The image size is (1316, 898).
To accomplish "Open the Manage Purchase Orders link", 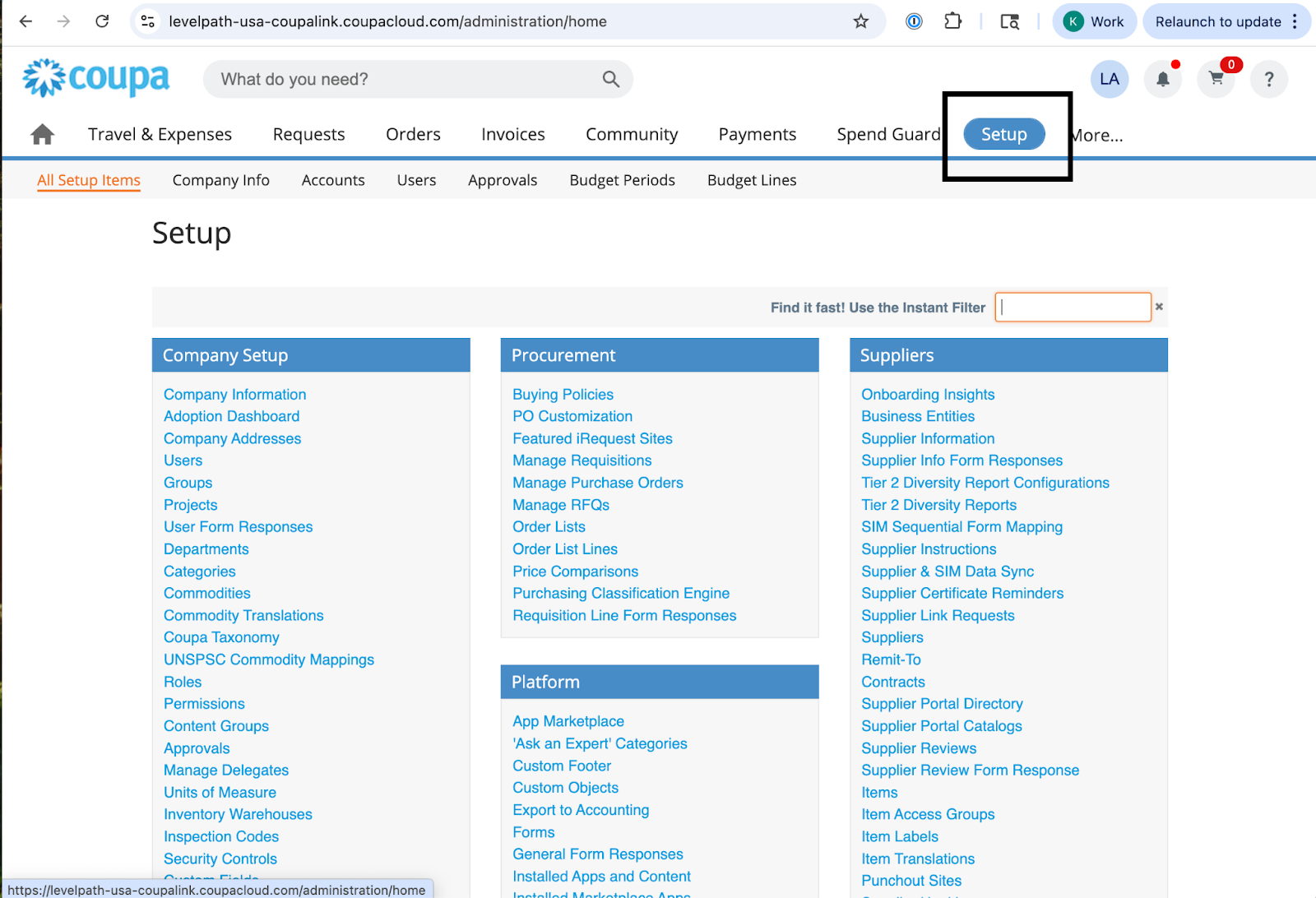I will [x=597, y=483].
